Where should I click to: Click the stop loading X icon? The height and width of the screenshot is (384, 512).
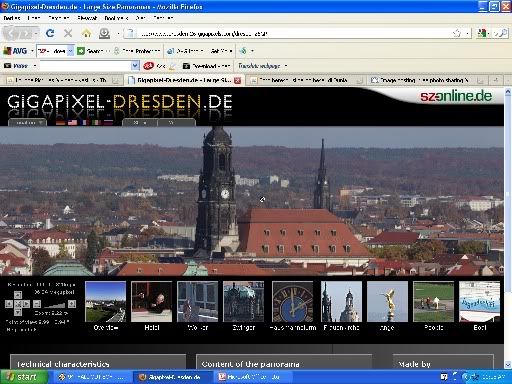68,33
